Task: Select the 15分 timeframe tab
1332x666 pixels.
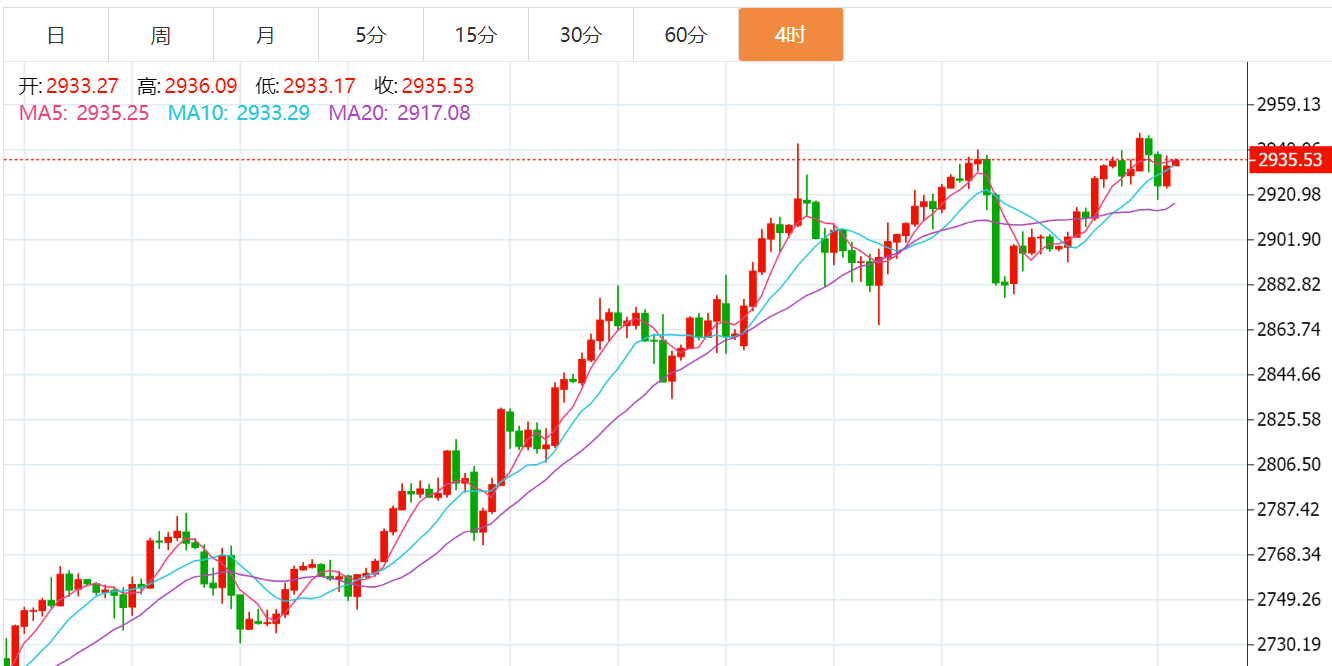Action: [x=476, y=35]
